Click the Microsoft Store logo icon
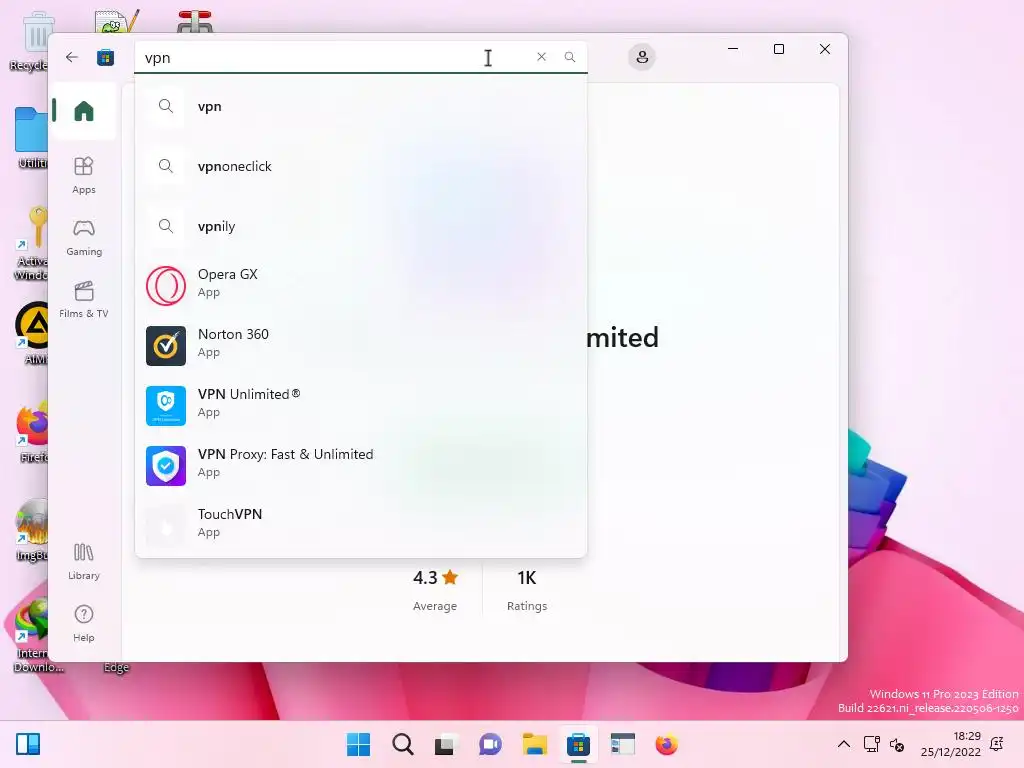The height and width of the screenshot is (768, 1024). click(105, 57)
